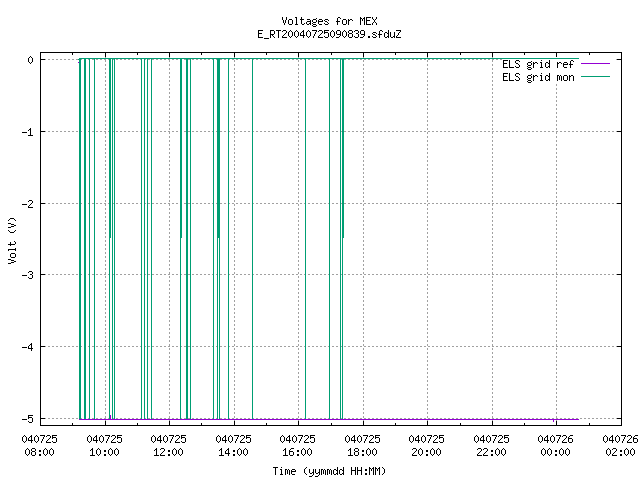
Task: Click the x-axis label 040725 22:00
Action: click(491, 446)
